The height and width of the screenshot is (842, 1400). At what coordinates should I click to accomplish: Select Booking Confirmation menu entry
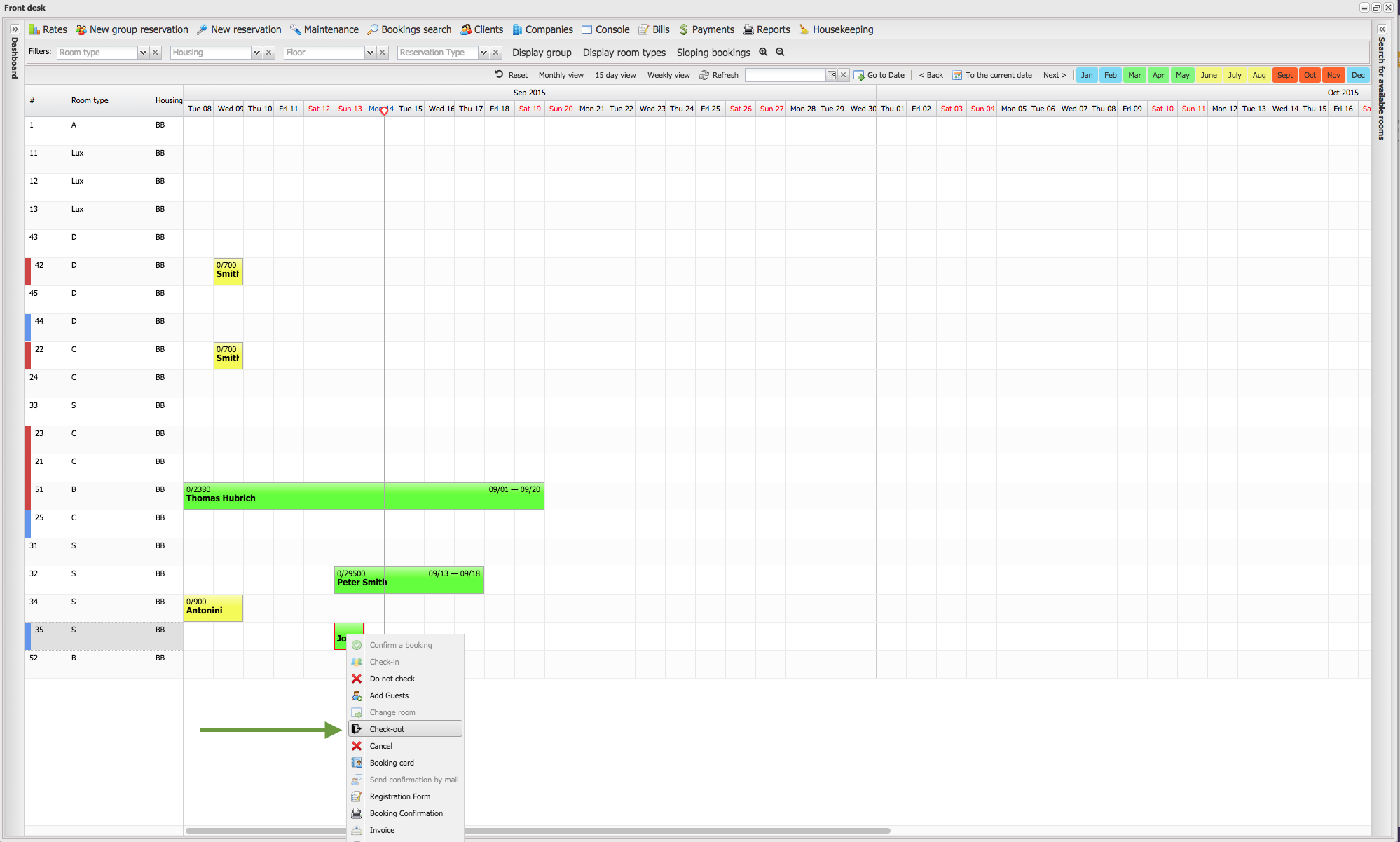(x=406, y=813)
